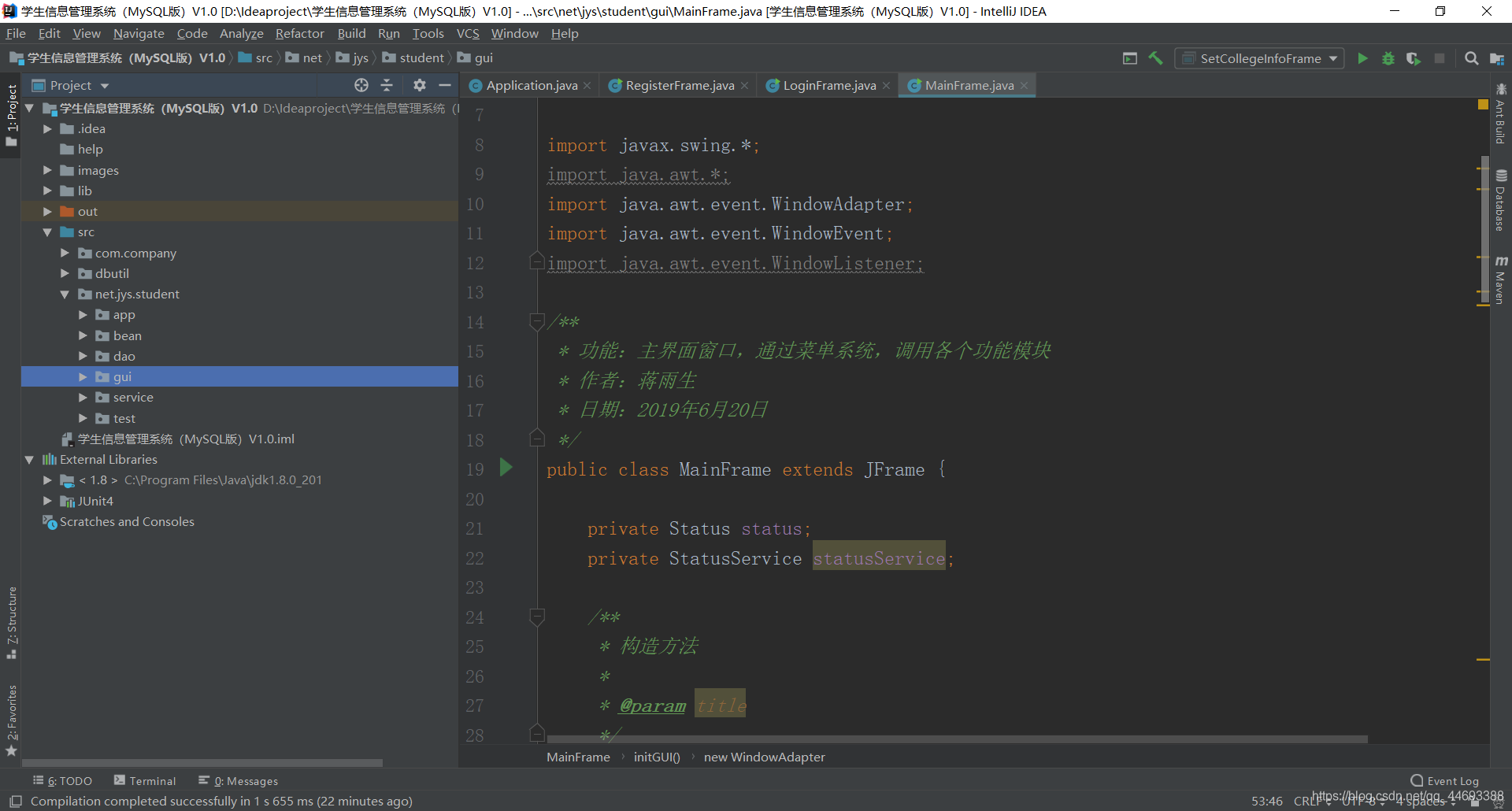Viewport: 1512px width, 811px height.
Task: Switch to LoginFrame.java tab
Action: [x=828, y=85]
